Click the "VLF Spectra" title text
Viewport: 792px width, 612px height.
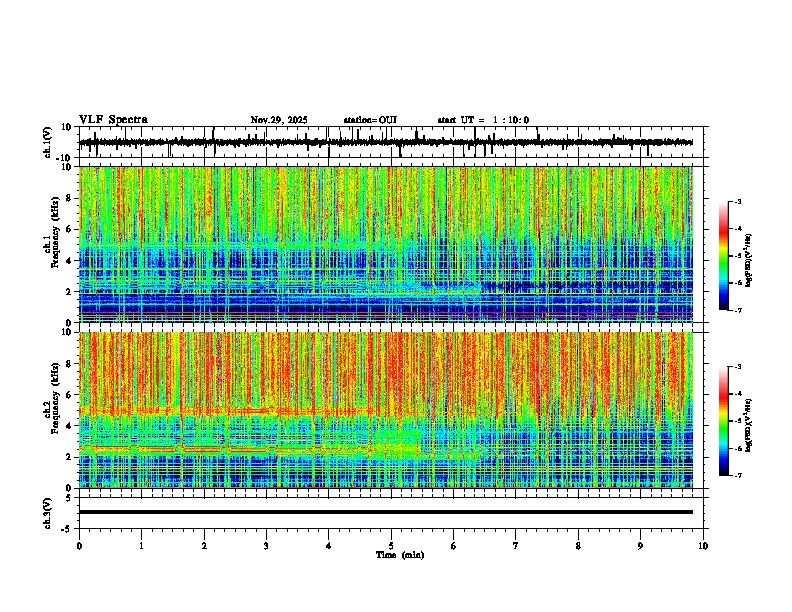pyautogui.click(x=113, y=120)
